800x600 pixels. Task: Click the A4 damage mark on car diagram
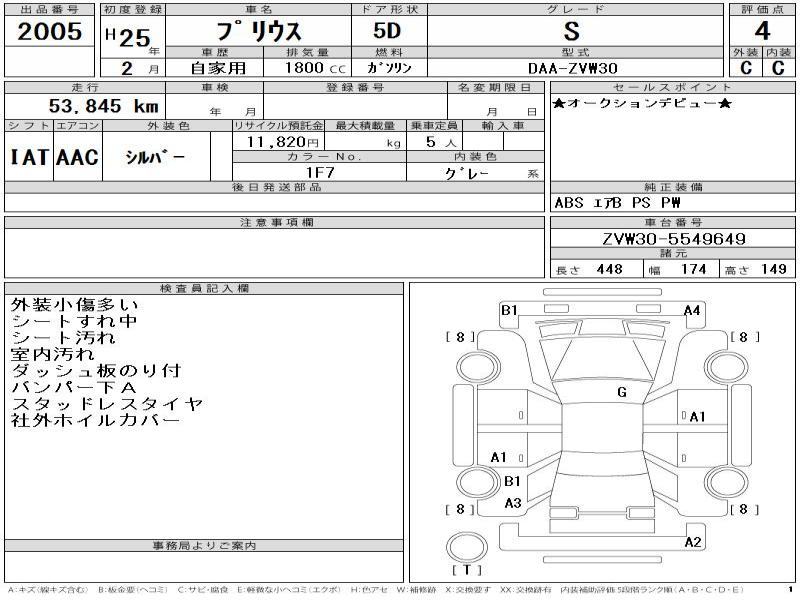(x=692, y=310)
